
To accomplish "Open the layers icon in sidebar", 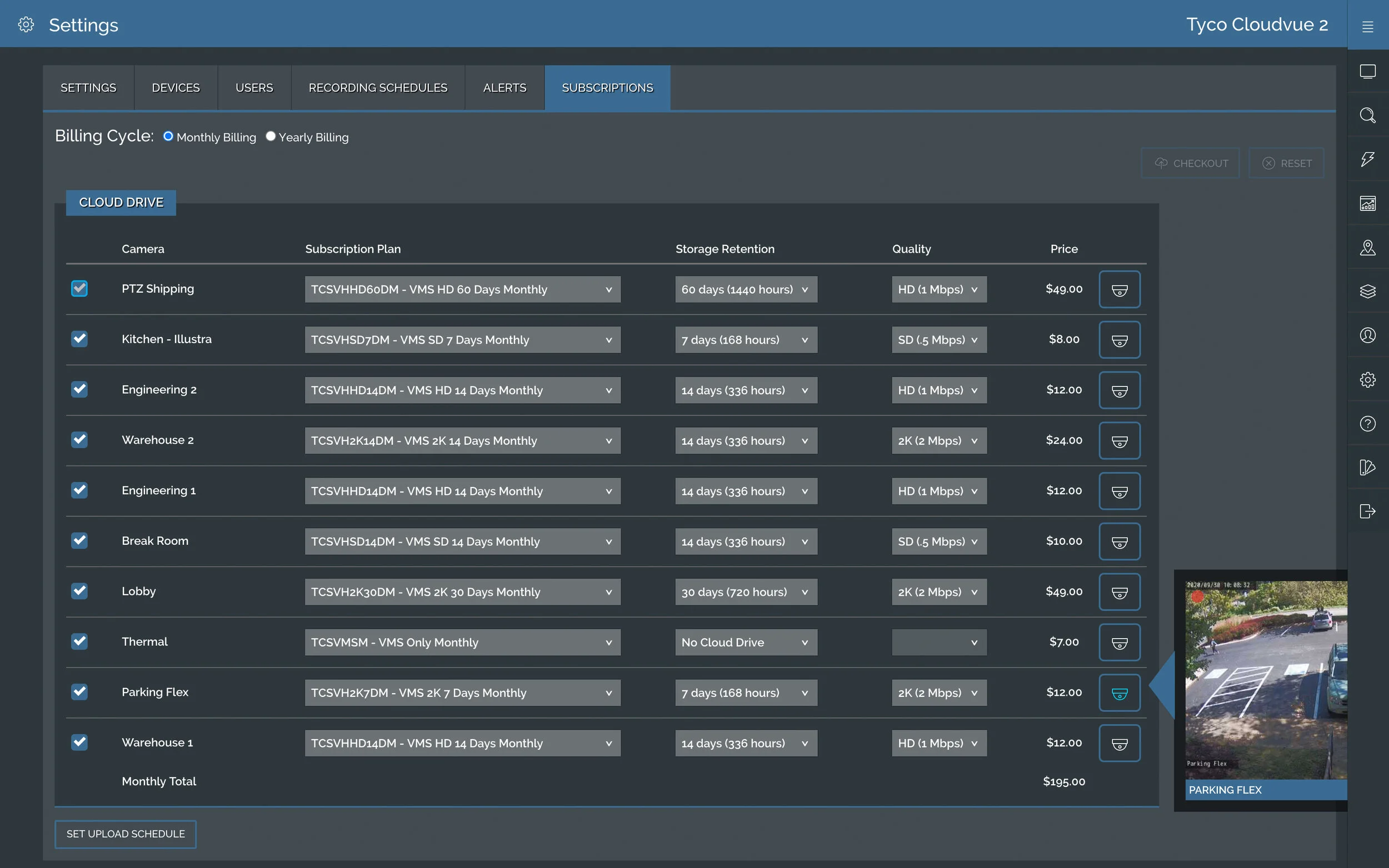I will pos(1368,291).
